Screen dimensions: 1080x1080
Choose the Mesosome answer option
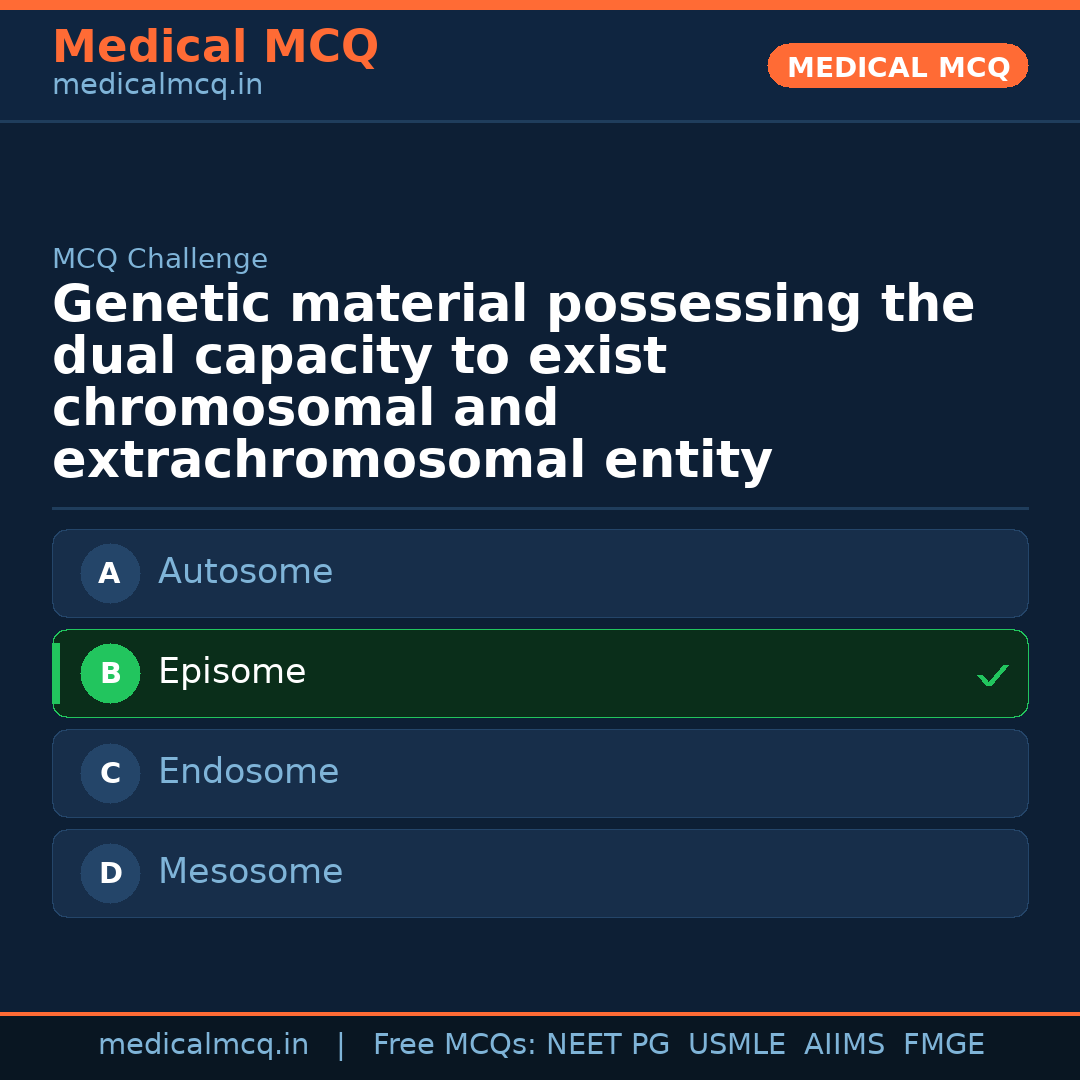[540, 873]
